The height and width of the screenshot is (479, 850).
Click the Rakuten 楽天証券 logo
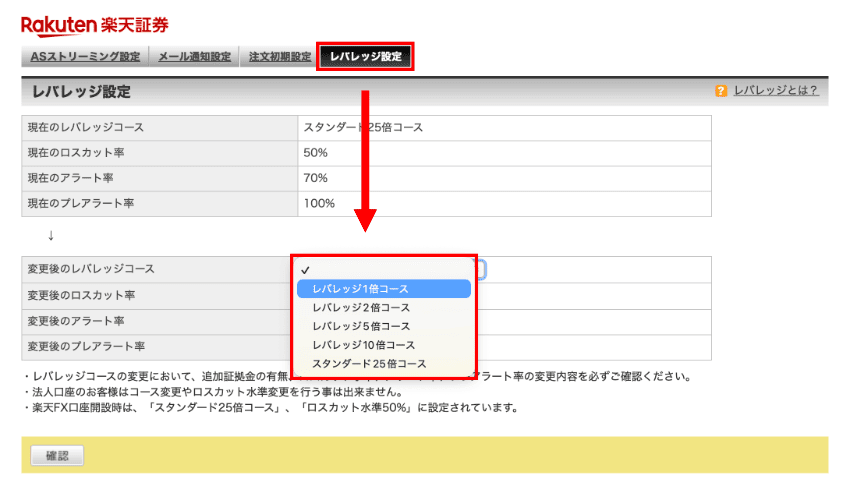click(x=95, y=25)
